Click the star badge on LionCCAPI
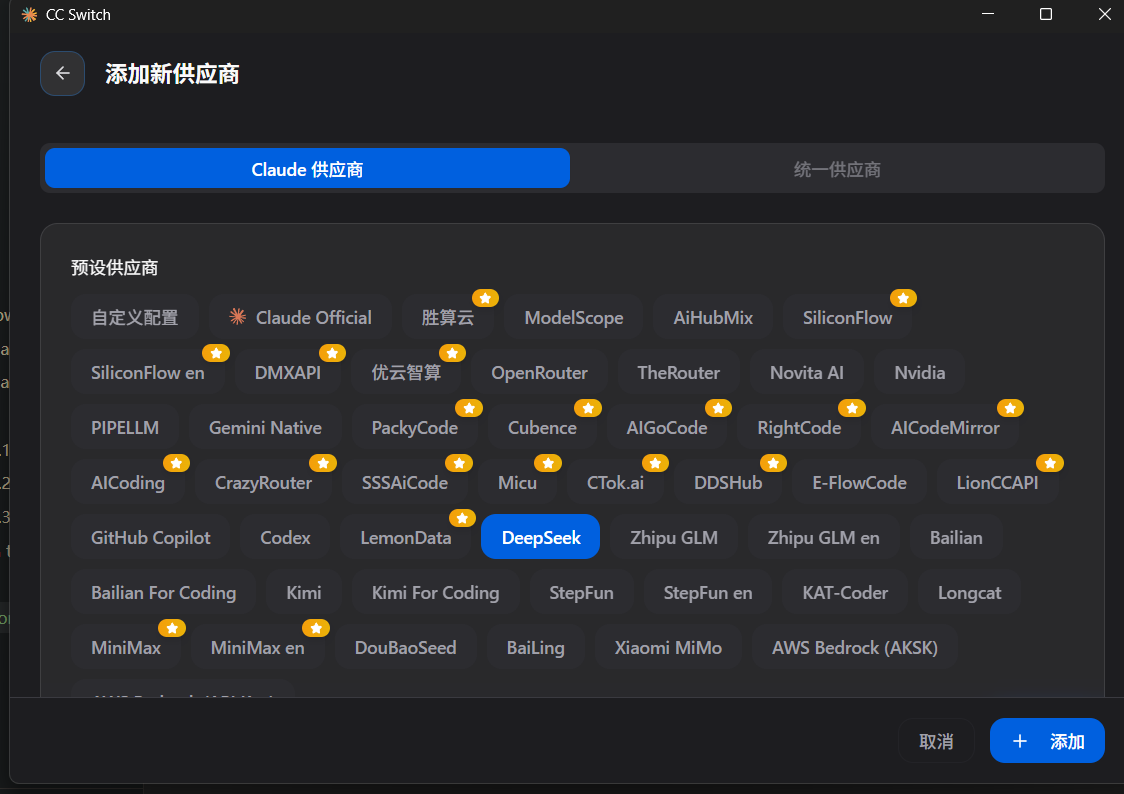The height and width of the screenshot is (794, 1124). (x=1050, y=464)
